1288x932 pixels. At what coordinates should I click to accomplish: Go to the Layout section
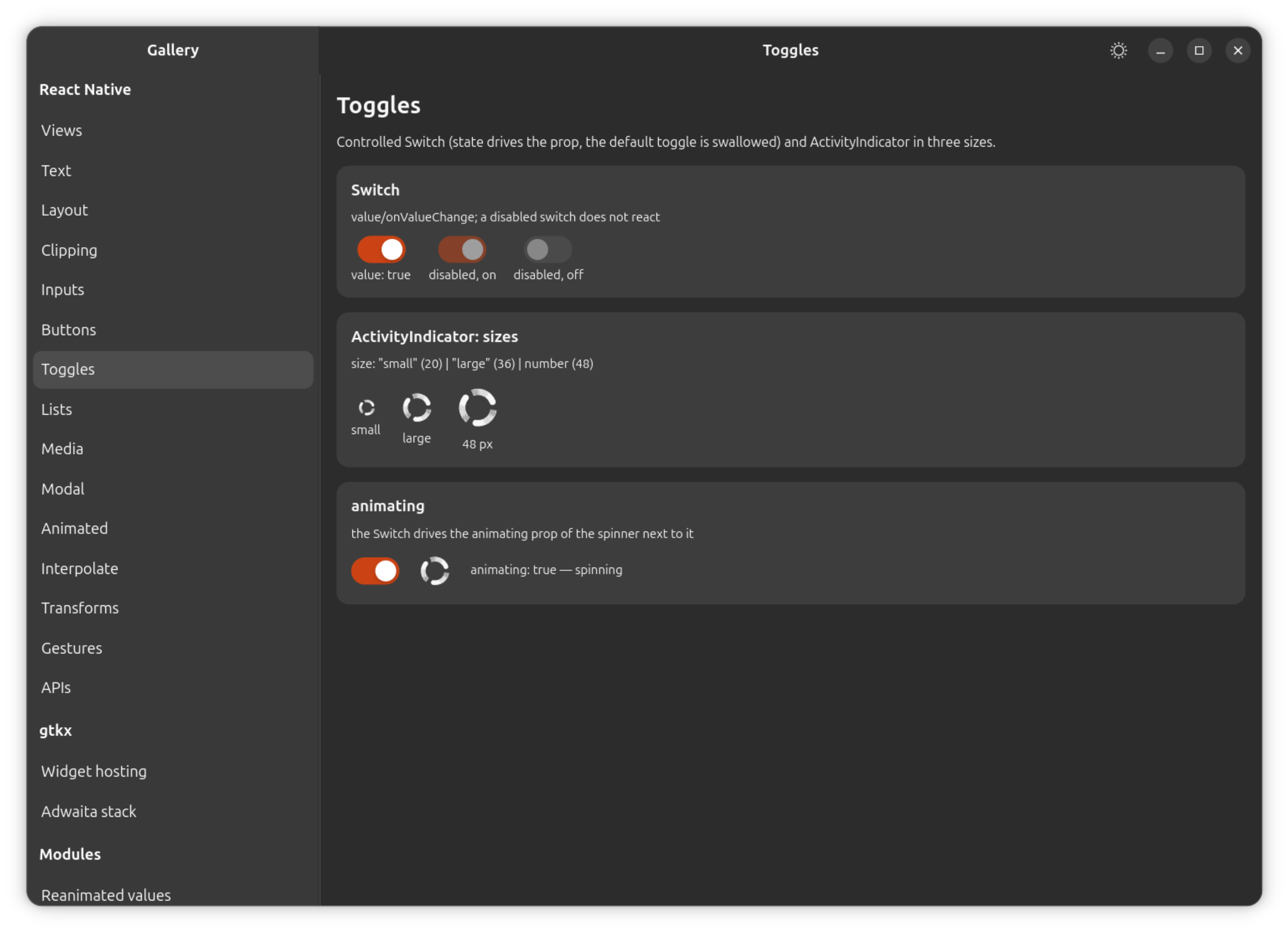click(x=173, y=210)
